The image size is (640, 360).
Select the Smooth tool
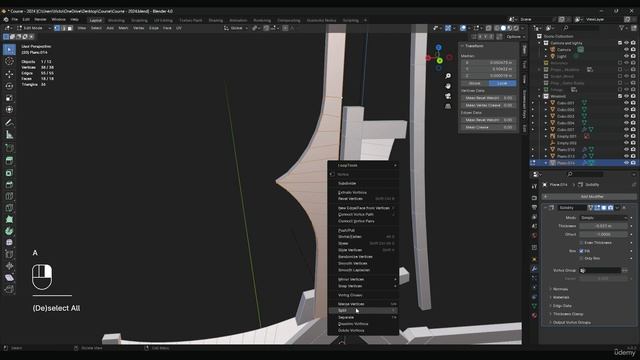coord(9,242)
